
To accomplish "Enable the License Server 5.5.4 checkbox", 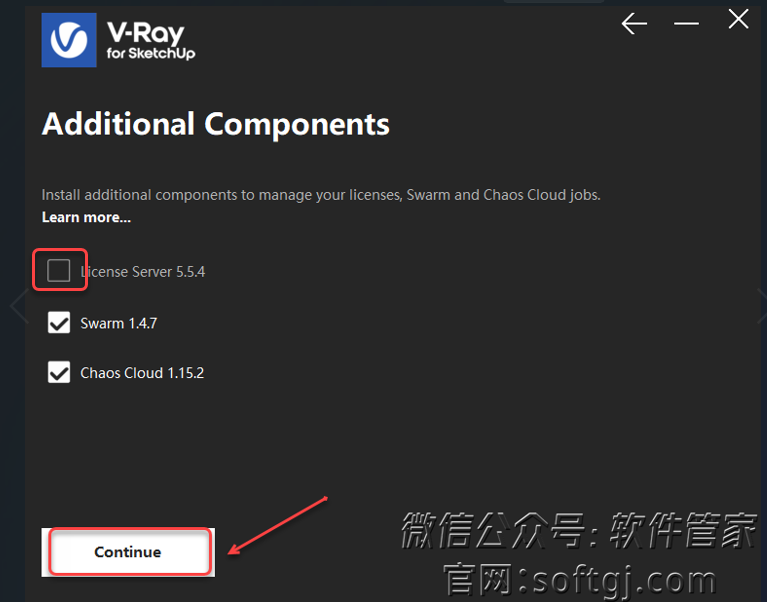I will [x=59, y=271].
